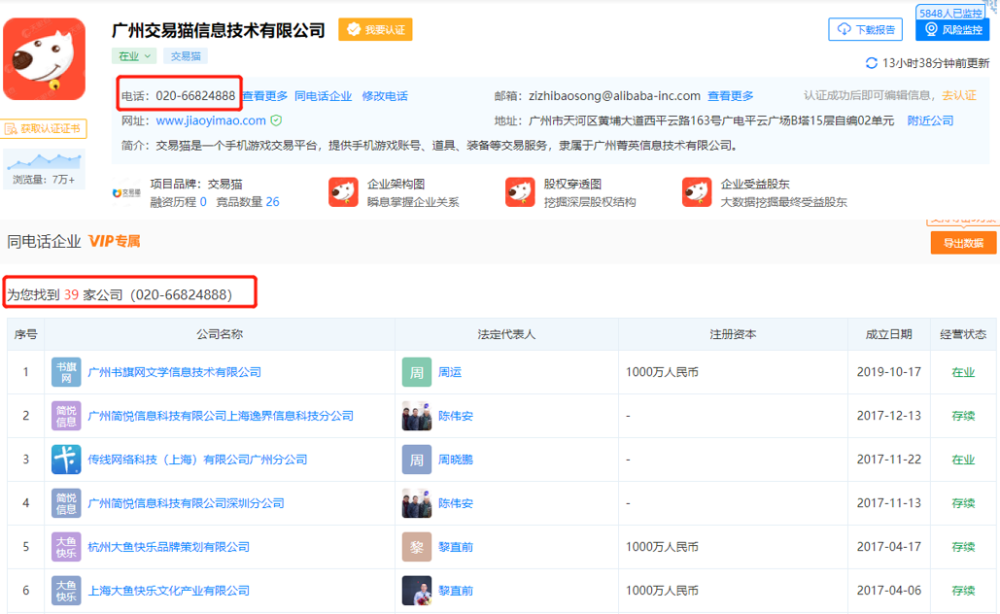This screenshot has width=1000, height=614.
Task: Select the date 2019-10-17
Action: [889, 372]
